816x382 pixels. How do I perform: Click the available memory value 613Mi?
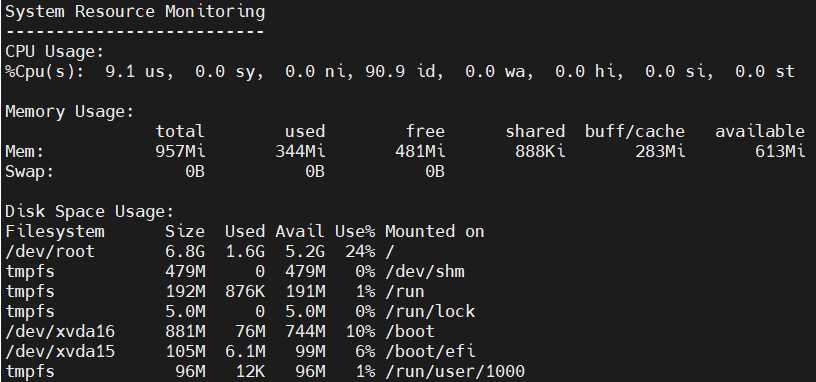(x=780, y=151)
